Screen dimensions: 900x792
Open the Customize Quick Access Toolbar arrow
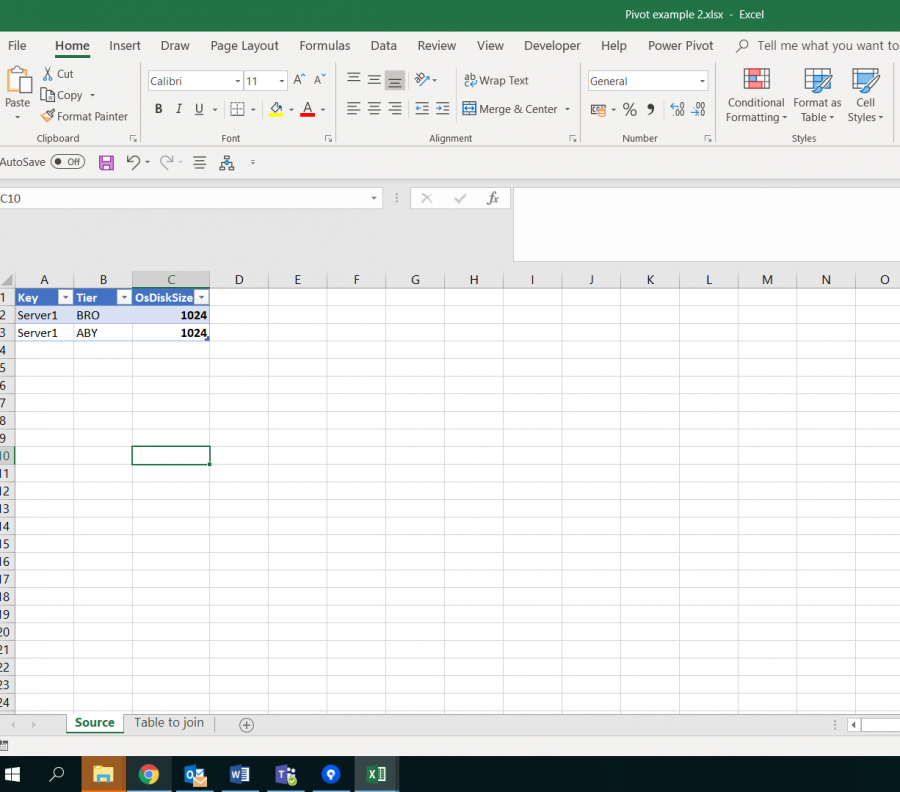[x=253, y=163]
